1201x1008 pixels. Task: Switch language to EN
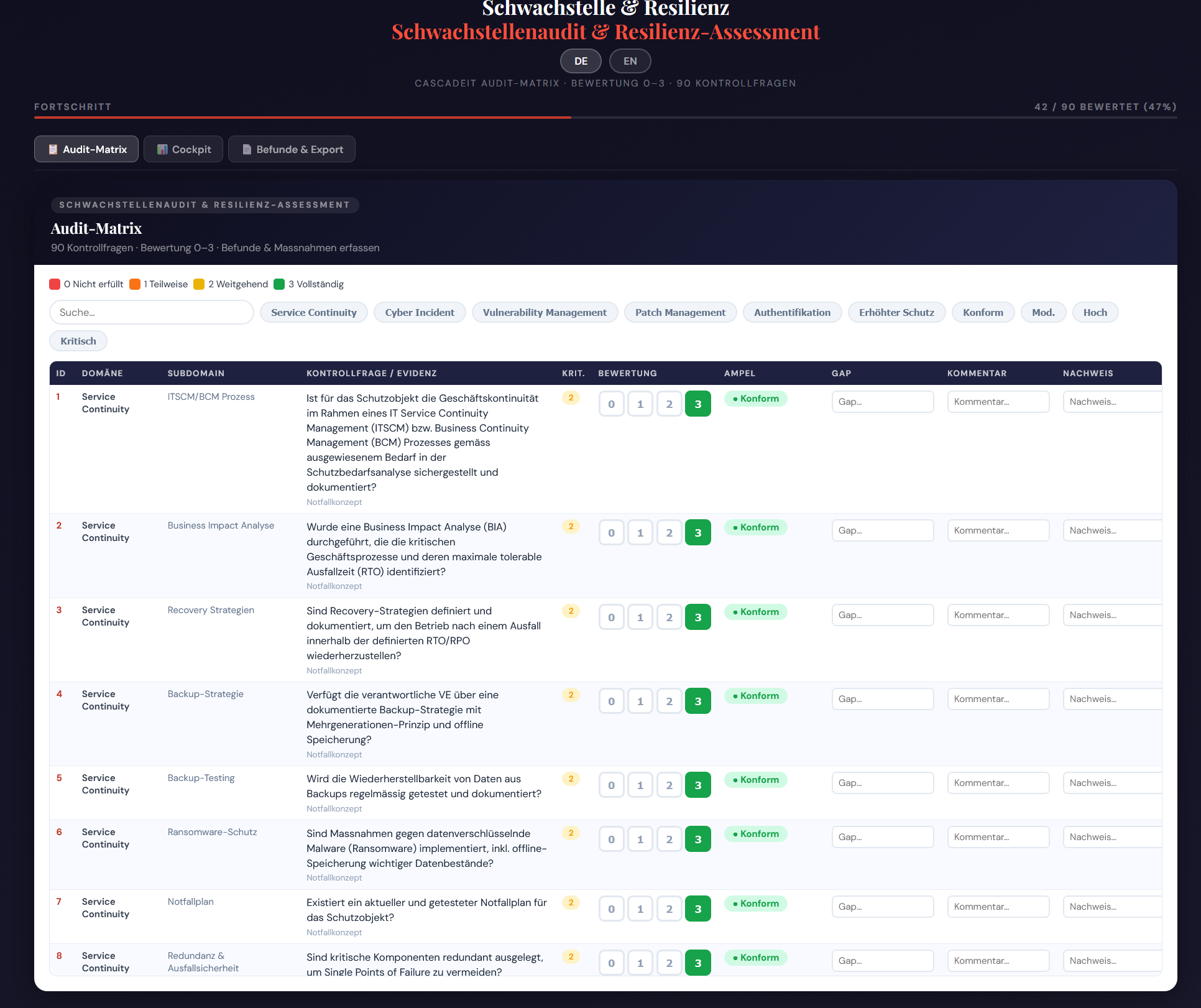[x=630, y=61]
